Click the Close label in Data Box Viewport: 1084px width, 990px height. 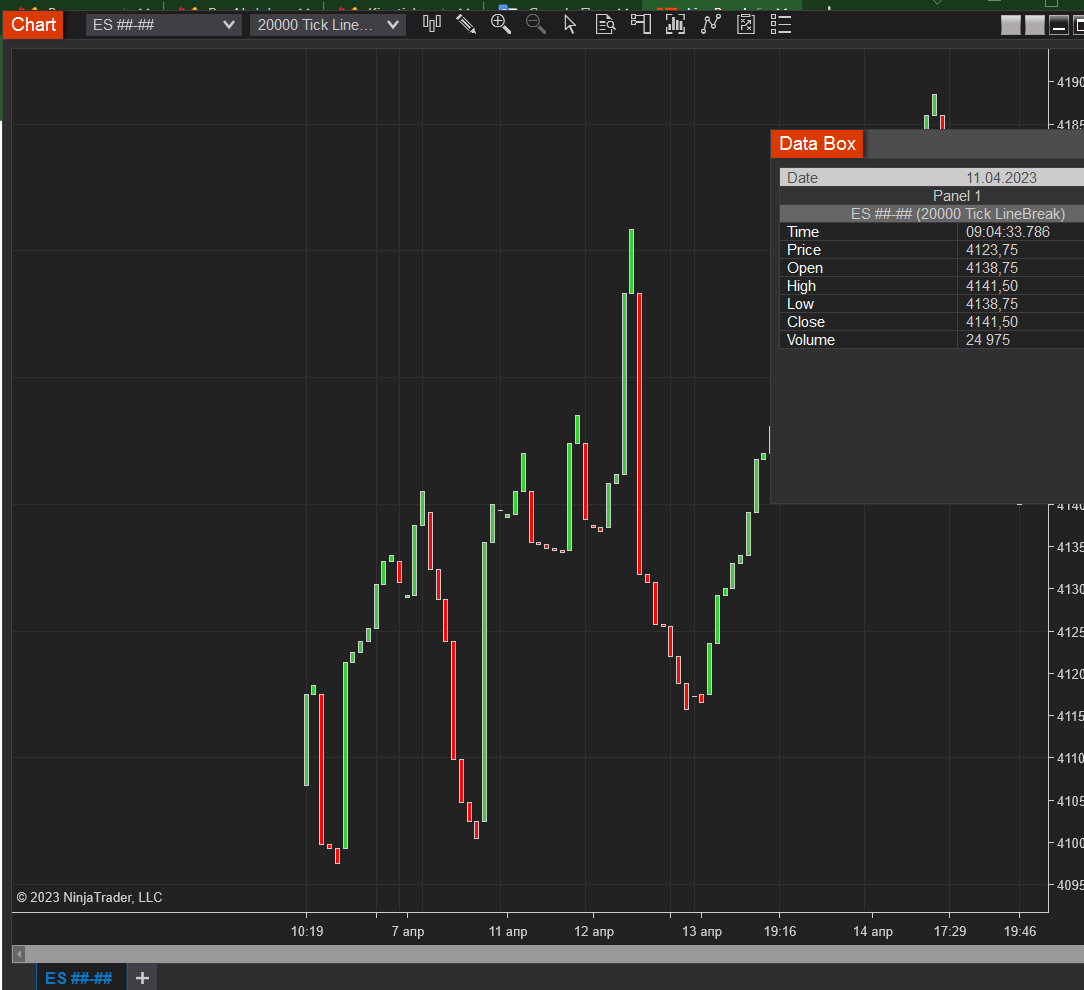[805, 321]
